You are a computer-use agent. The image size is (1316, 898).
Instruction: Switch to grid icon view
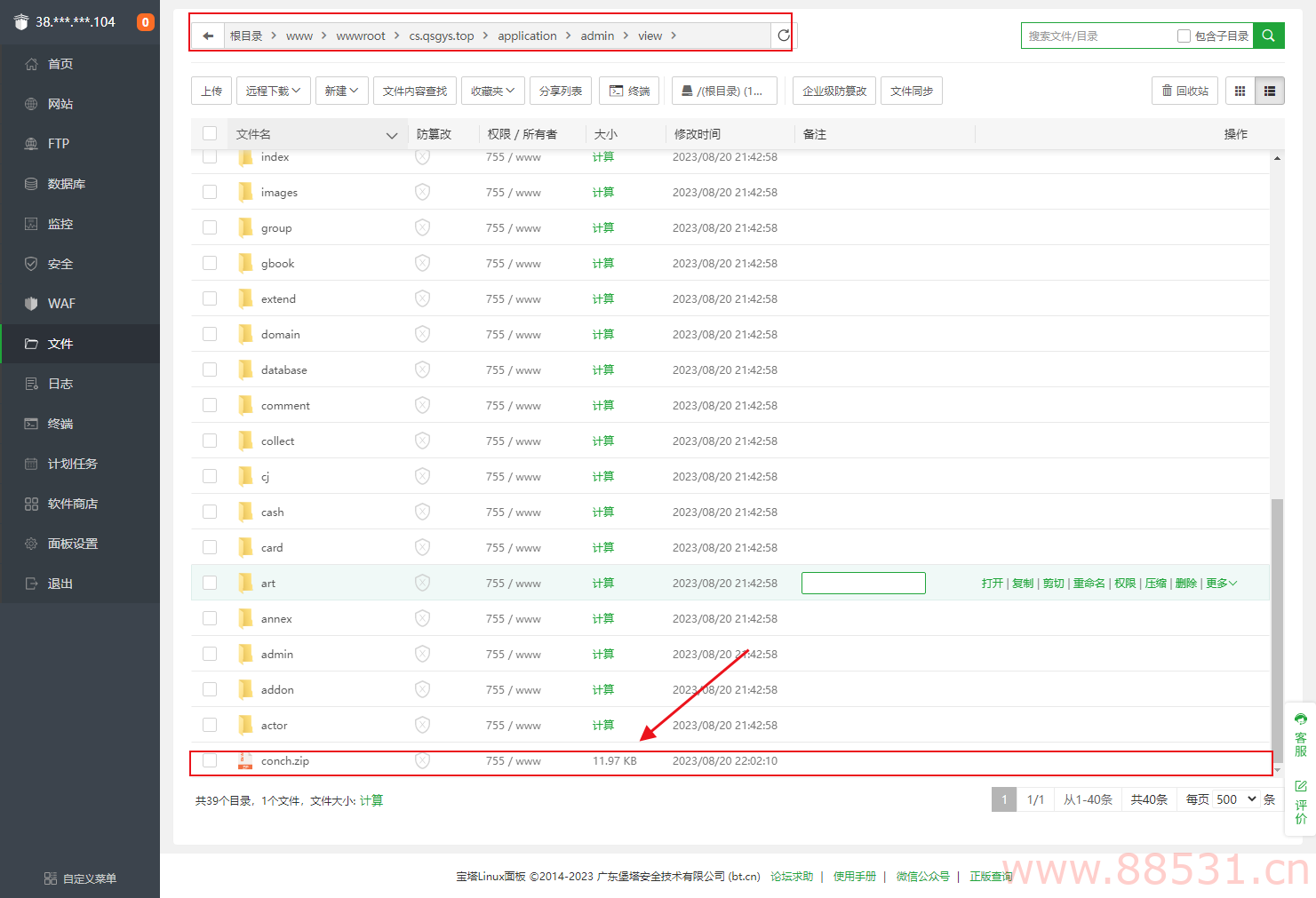point(1240,91)
